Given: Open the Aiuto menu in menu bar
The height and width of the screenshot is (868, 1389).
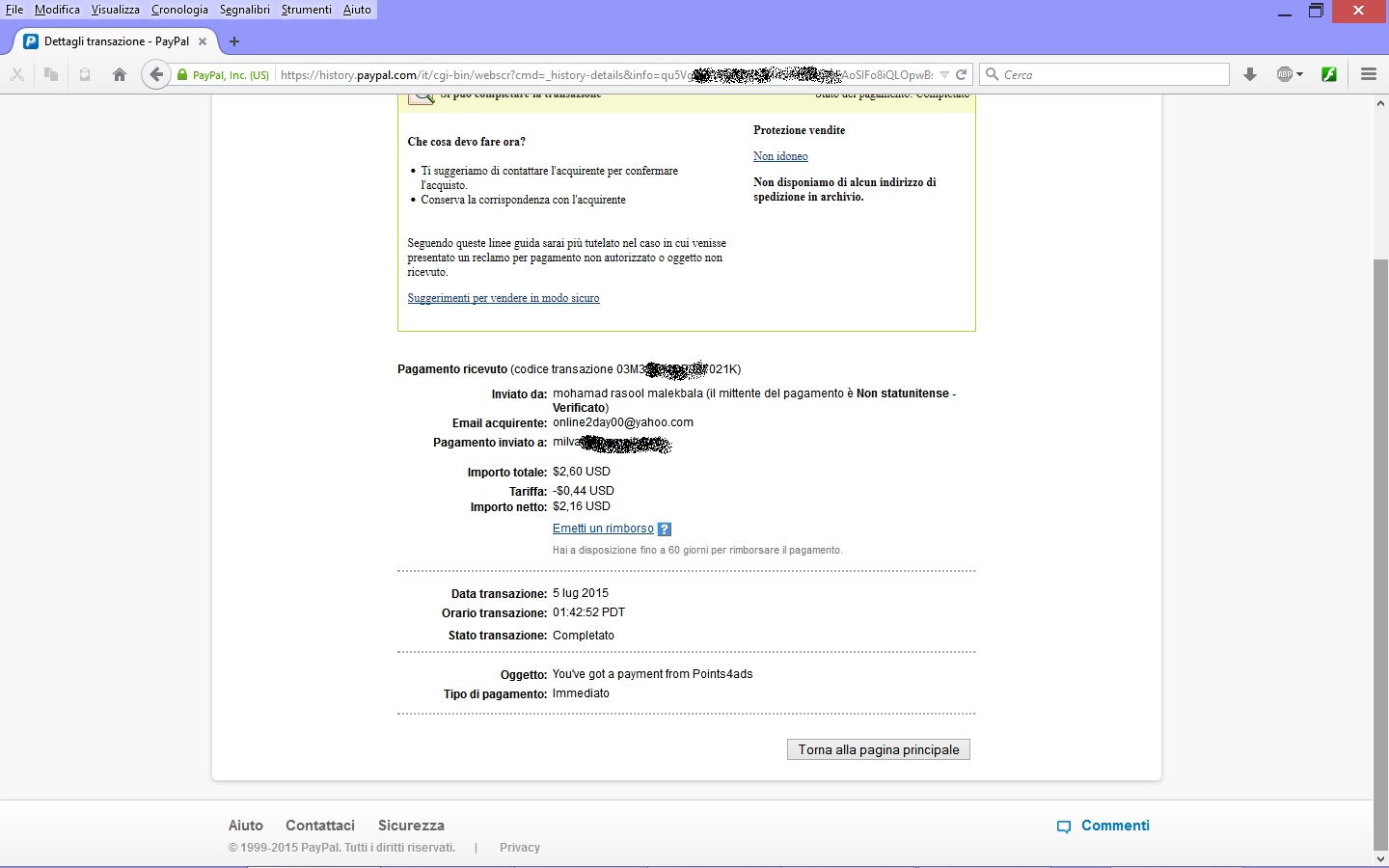Looking at the screenshot, I should tap(357, 10).
